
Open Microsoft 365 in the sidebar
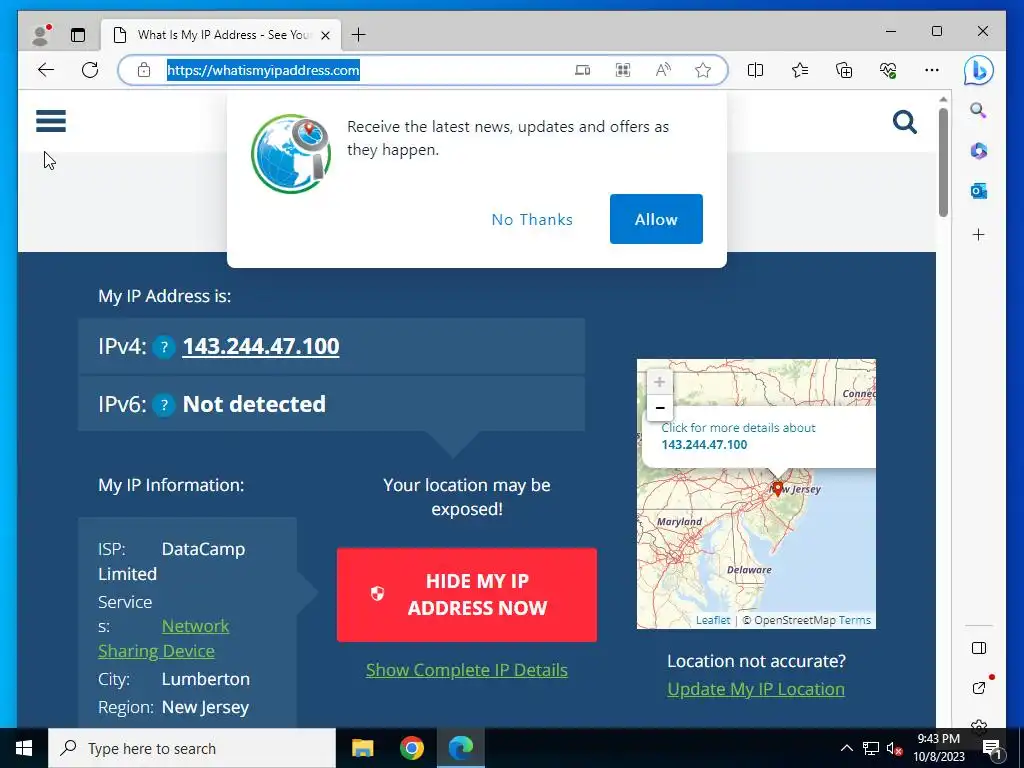coord(978,151)
